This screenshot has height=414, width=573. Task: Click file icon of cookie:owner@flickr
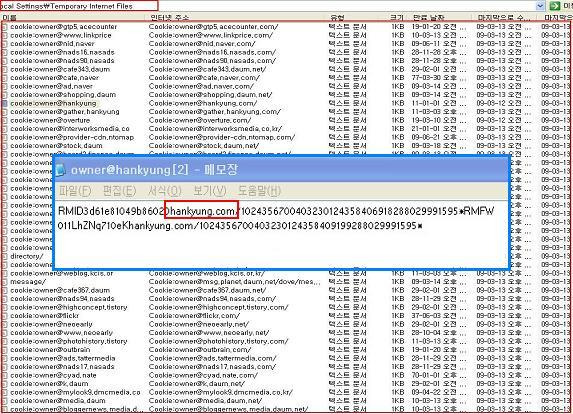pyautogui.click(x=5, y=316)
